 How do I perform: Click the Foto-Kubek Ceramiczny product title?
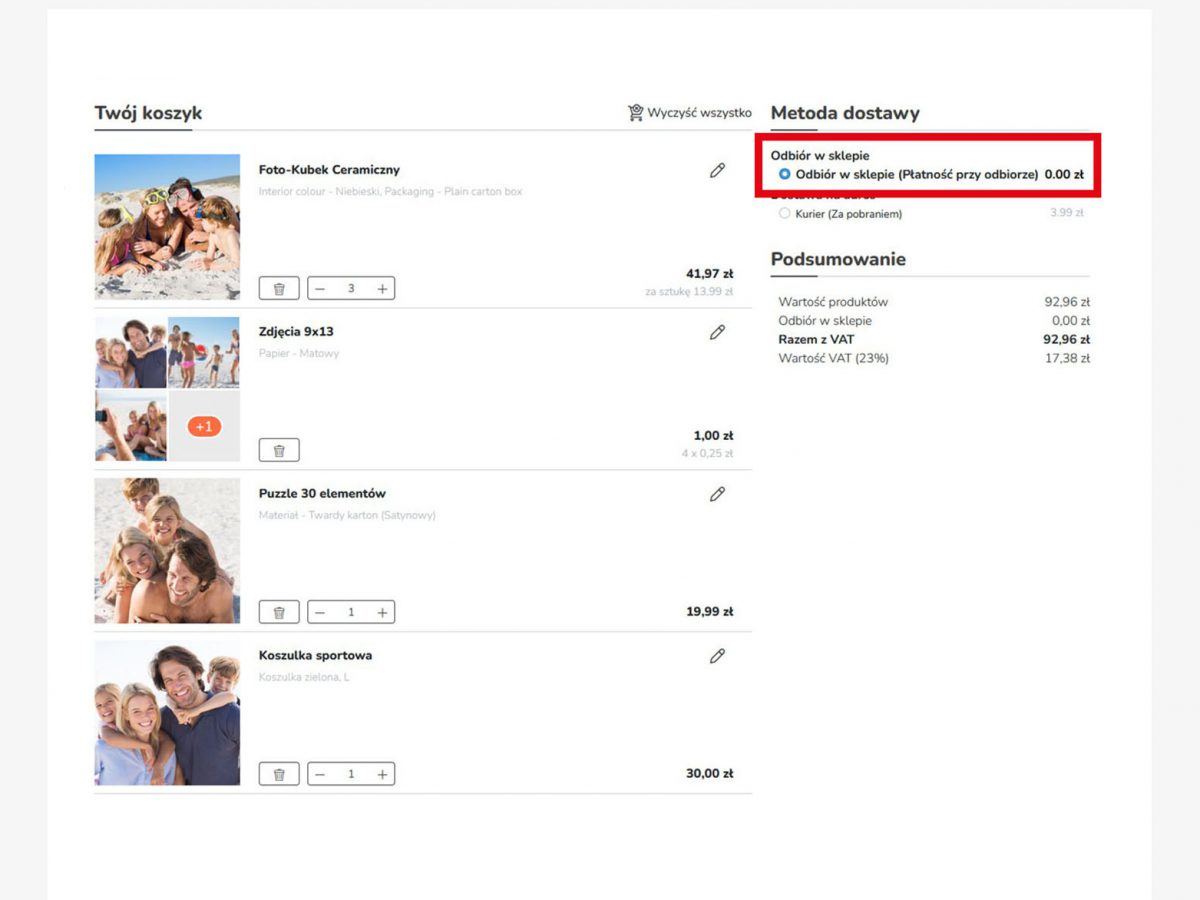329,170
